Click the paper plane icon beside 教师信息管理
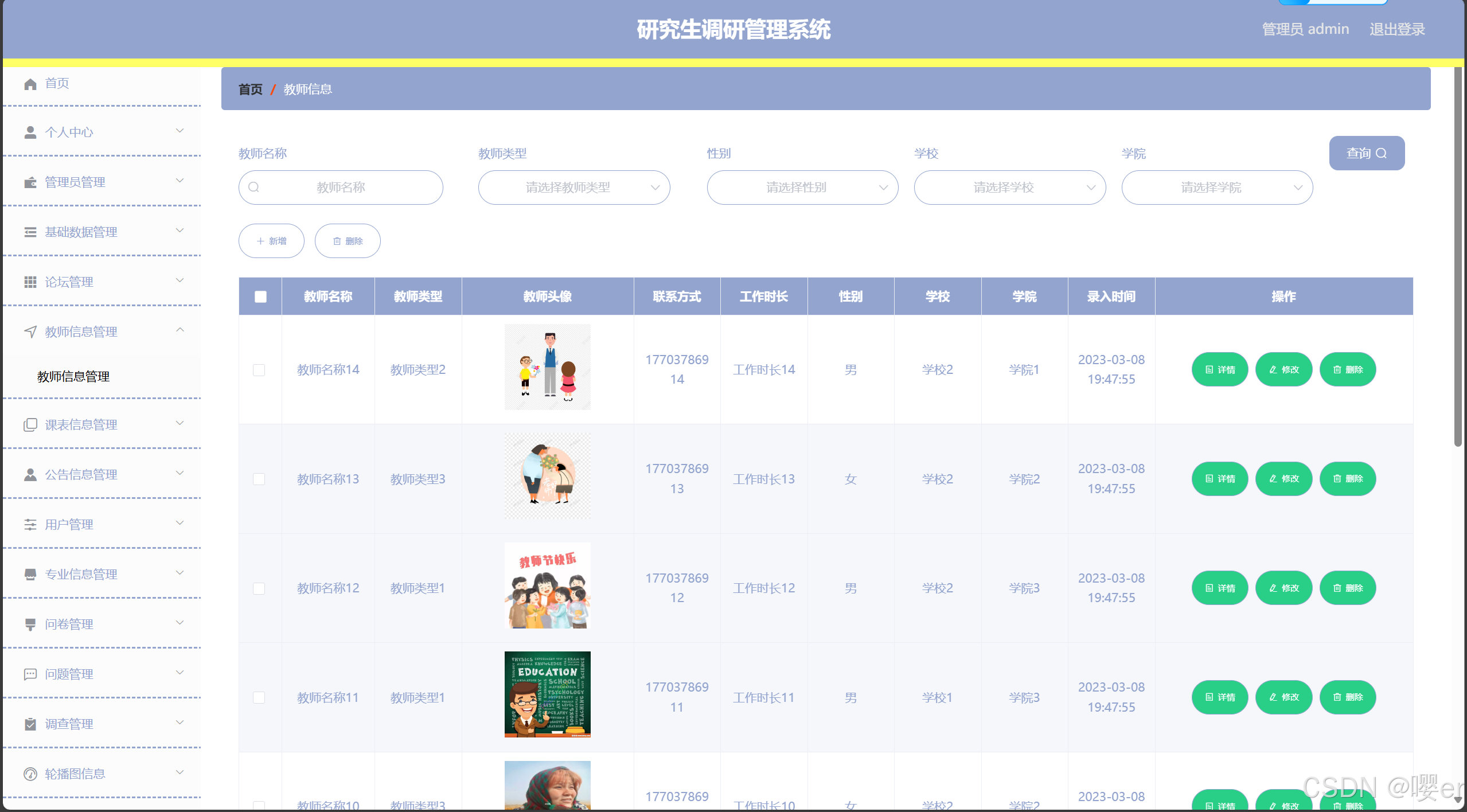This screenshot has height=812, width=1467. pos(30,331)
